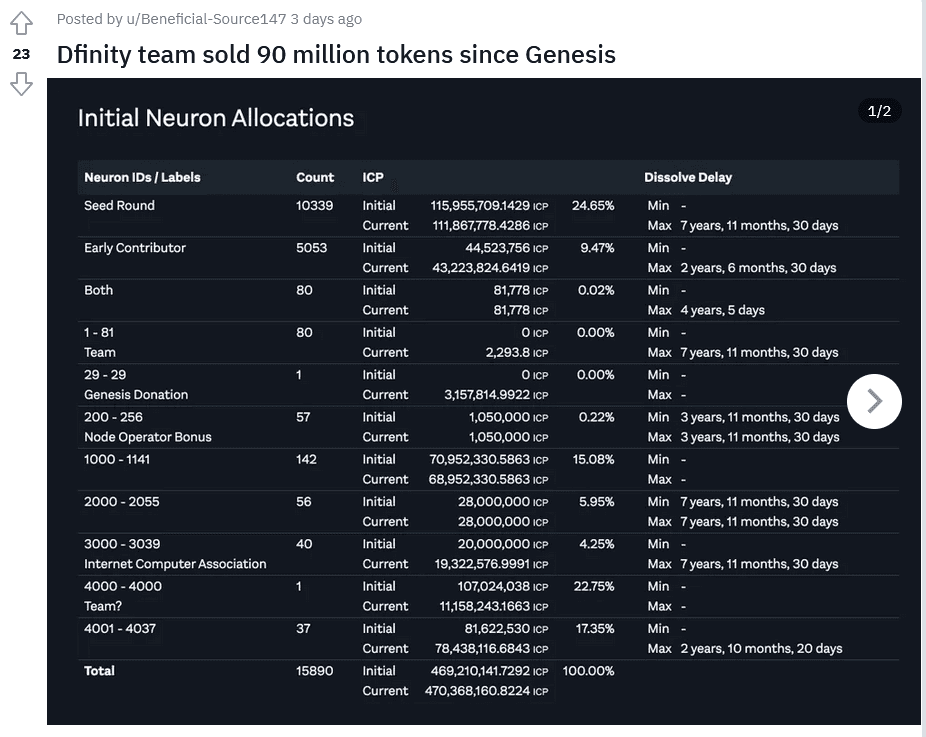This screenshot has width=926, height=737.
Task: Click the 'Dissolve Delay' column header
Action: click(688, 177)
